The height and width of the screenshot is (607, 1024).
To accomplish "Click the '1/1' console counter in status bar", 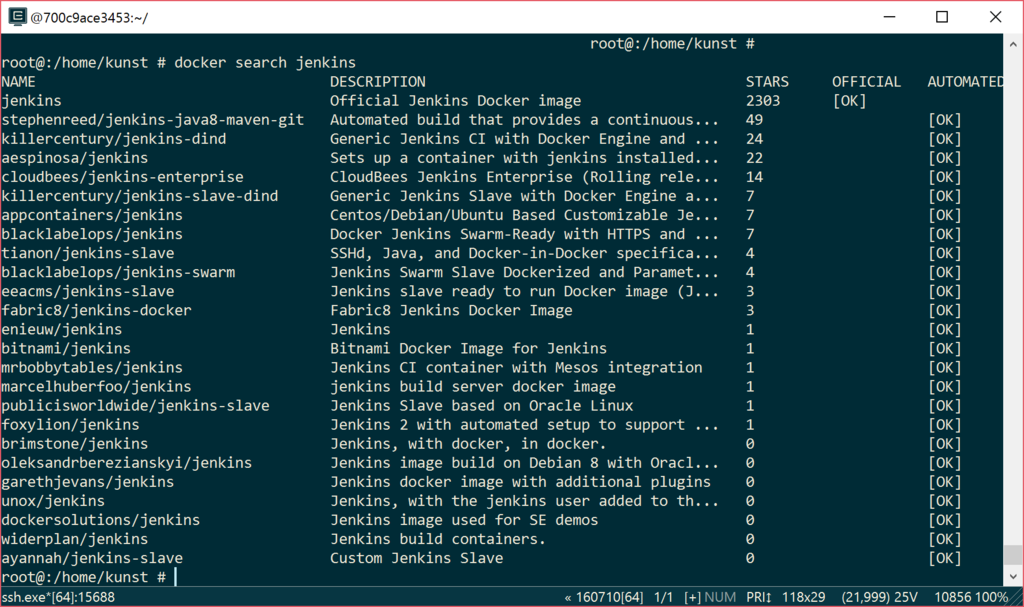I will click(x=664, y=597).
